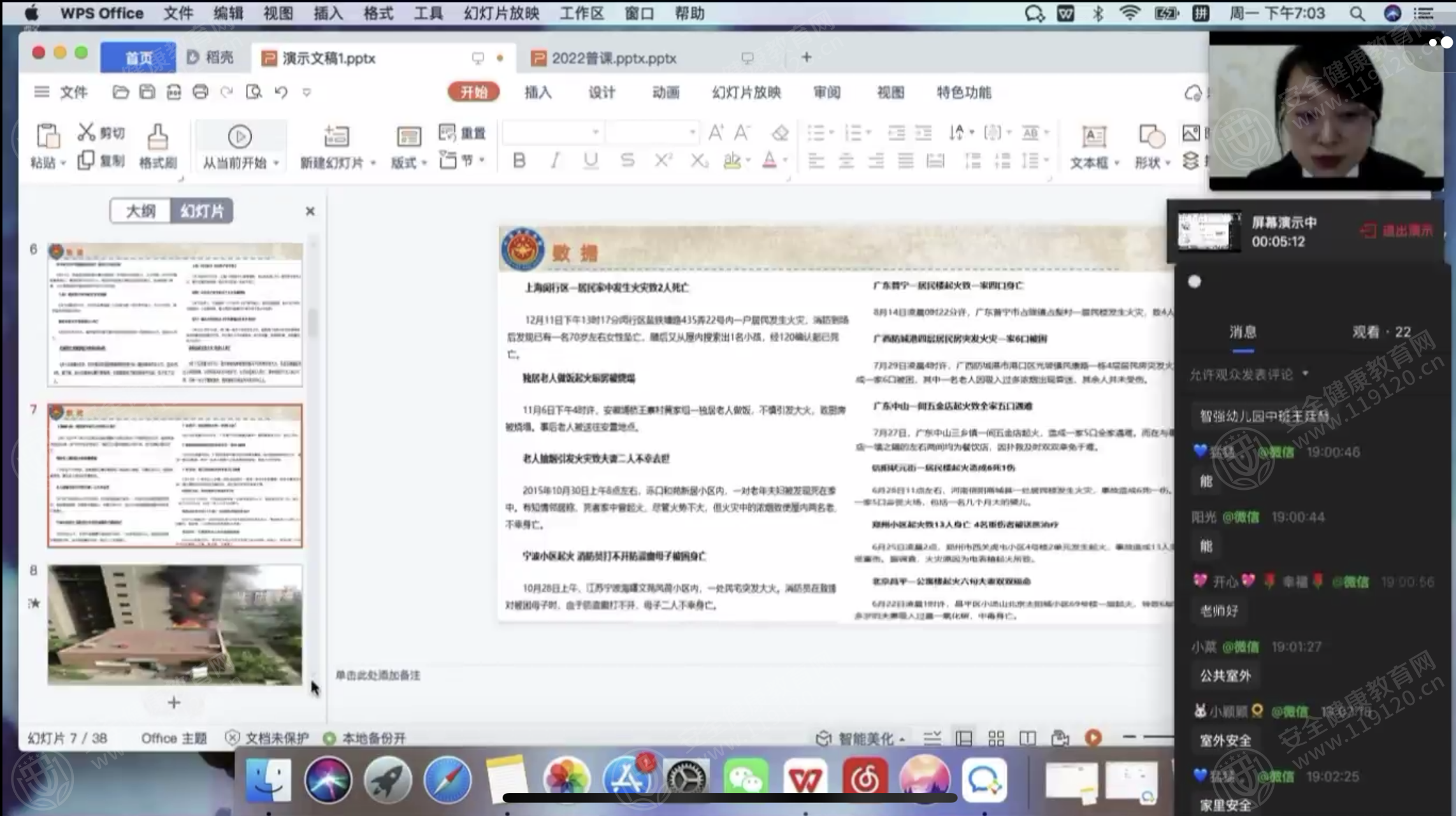Viewport: 1456px width, 816px height.
Task: Open the Review ribbon tab
Action: (827, 92)
